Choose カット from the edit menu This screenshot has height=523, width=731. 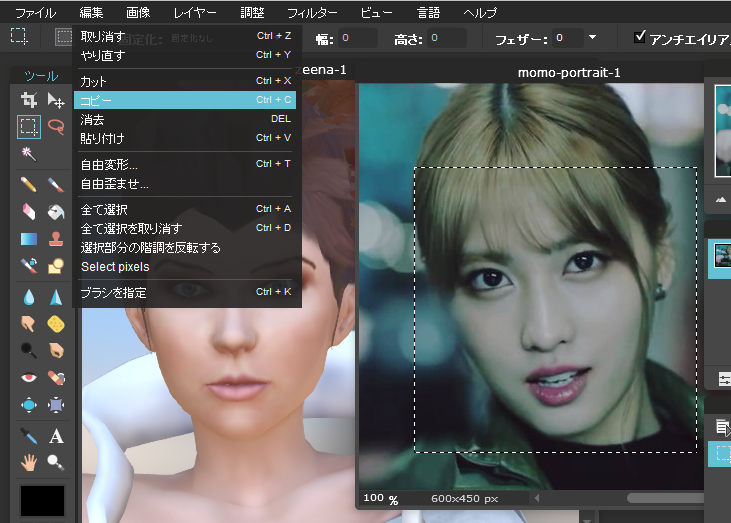pos(185,81)
